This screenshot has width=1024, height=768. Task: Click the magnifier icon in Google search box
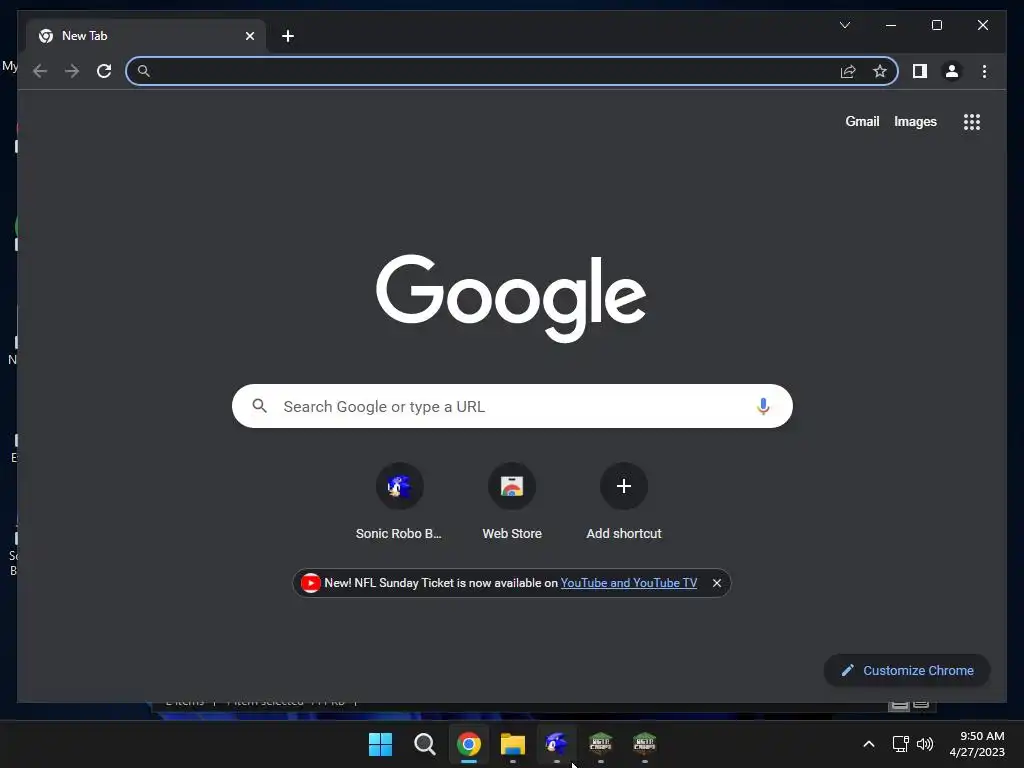(x=259, y=406)
